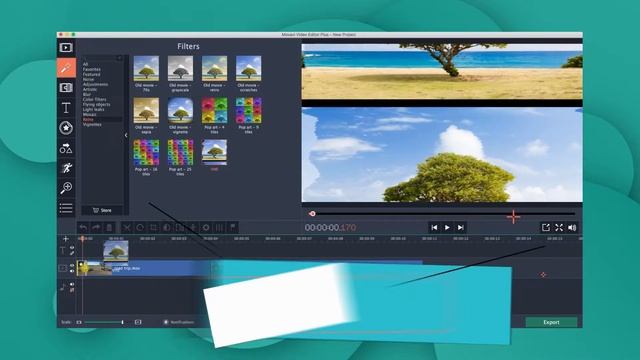
Task: Toggle mute speaker on audio track
Action: point(72,284)
